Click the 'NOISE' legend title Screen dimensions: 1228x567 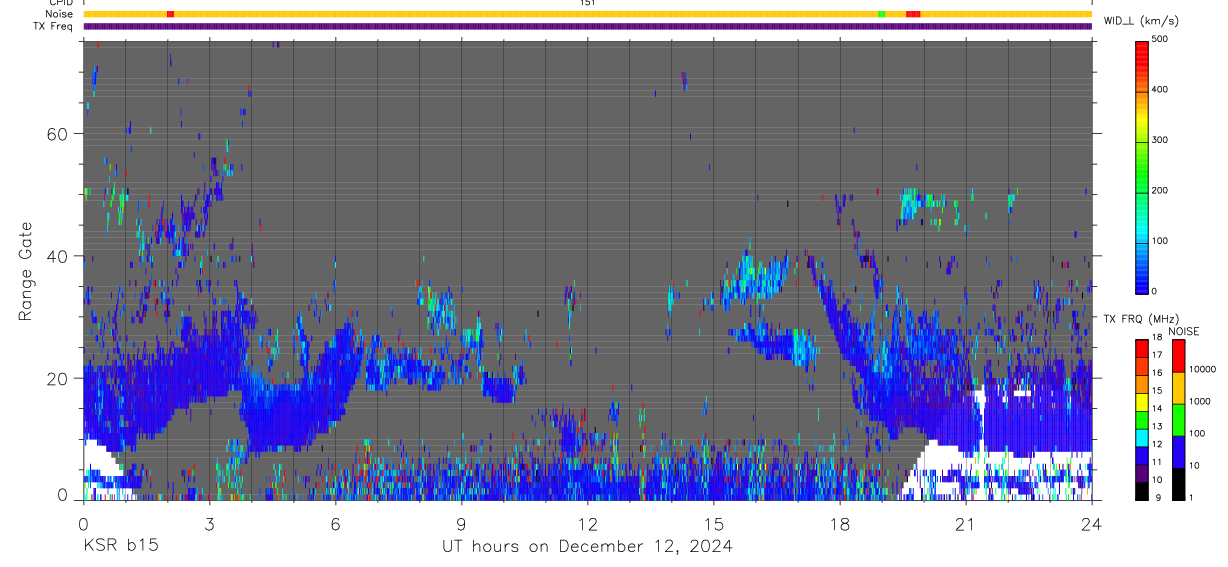coord(1186,331)
